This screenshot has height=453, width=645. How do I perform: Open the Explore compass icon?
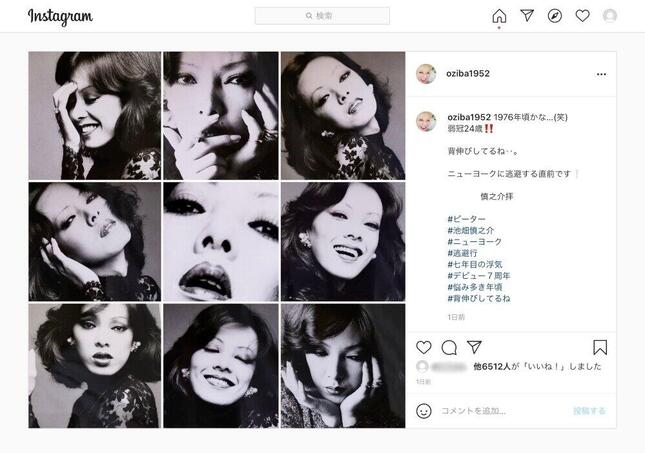555,16
